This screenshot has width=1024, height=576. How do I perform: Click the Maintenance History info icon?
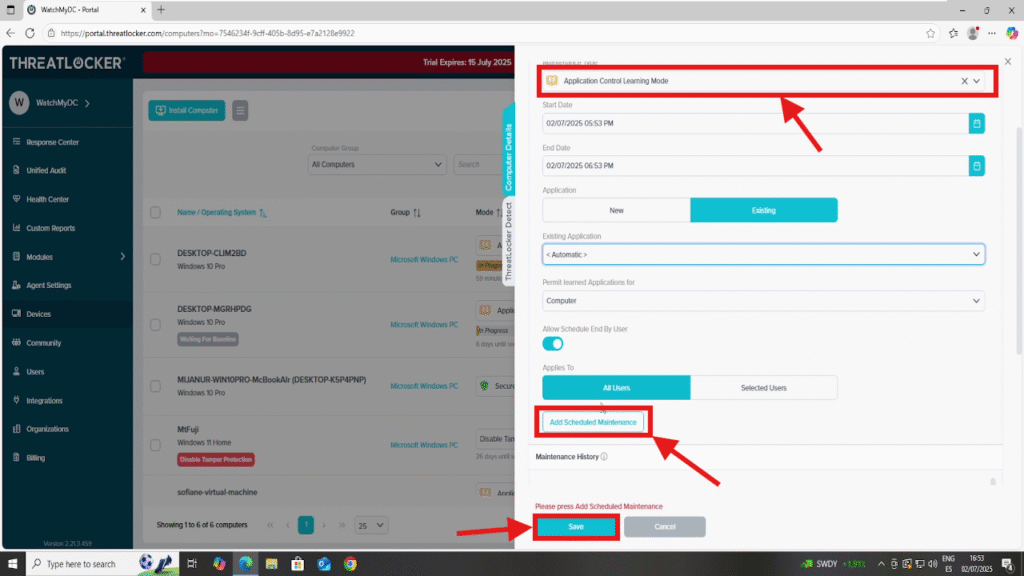click(604, 456)
